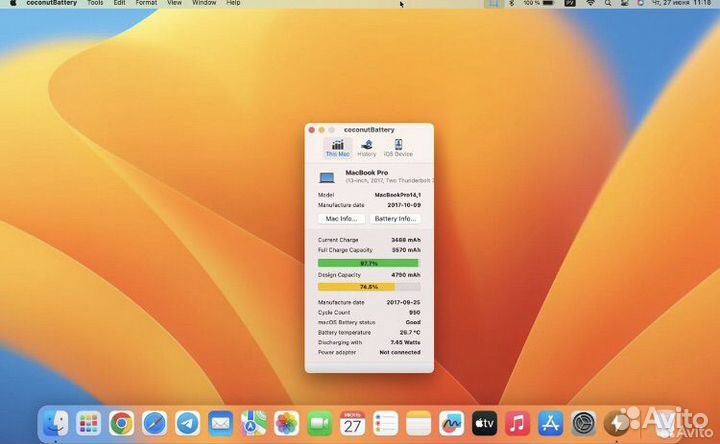720x444 pixels.
Task: Open Notes from the Dock
Action: point(418,423)
